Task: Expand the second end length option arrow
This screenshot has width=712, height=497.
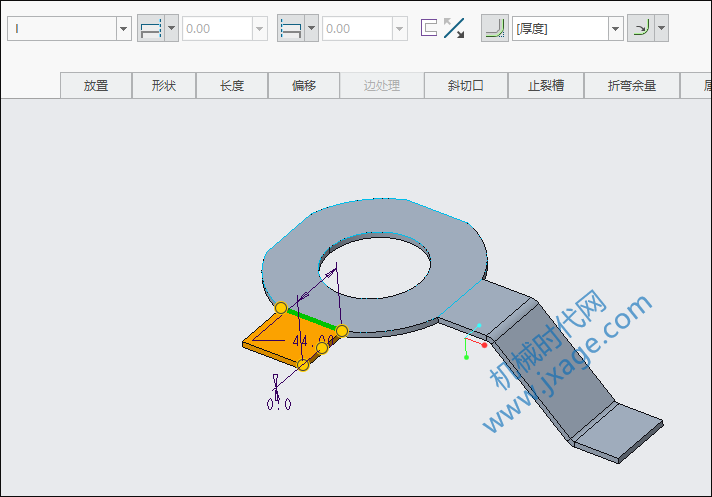Action: coord(312,28)
